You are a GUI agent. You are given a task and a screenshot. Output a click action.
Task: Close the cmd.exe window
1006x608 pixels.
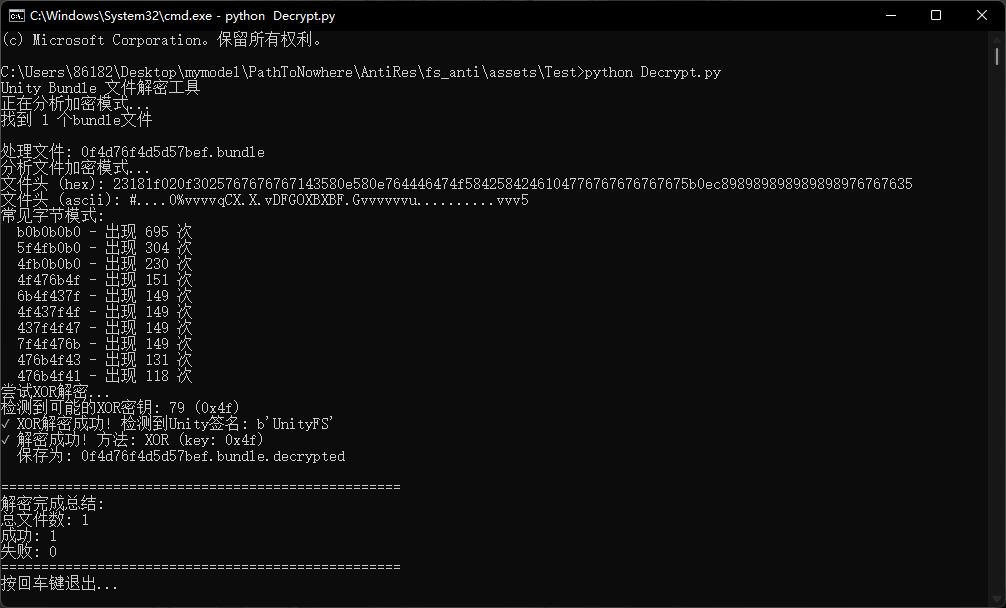tap(981, 15)
